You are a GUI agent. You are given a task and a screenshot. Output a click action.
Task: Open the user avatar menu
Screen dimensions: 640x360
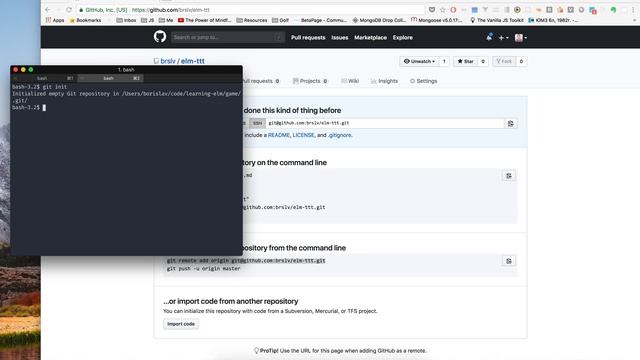pos(520,38)
